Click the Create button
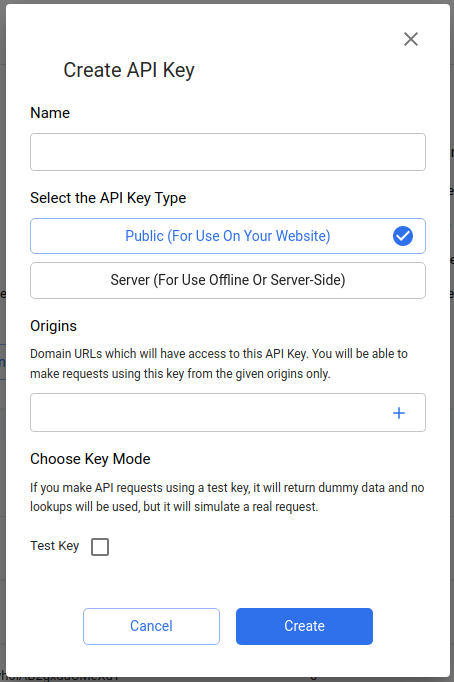Image resolution: width=454 pixels, height=682 pixels. pos(304,626)
